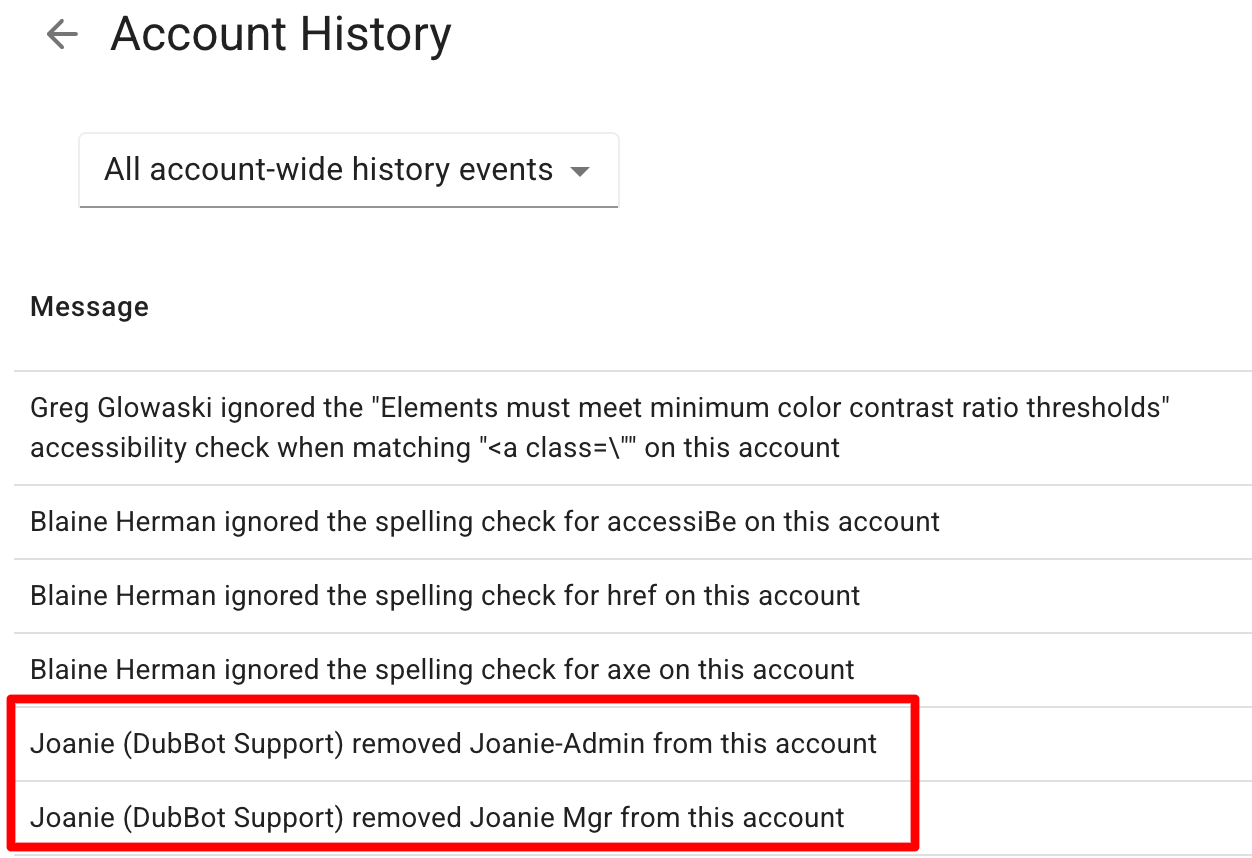Open the All account-wide history events dropdown
The width and height of the screenshot is (1252, 858).
tap(349, 170)
